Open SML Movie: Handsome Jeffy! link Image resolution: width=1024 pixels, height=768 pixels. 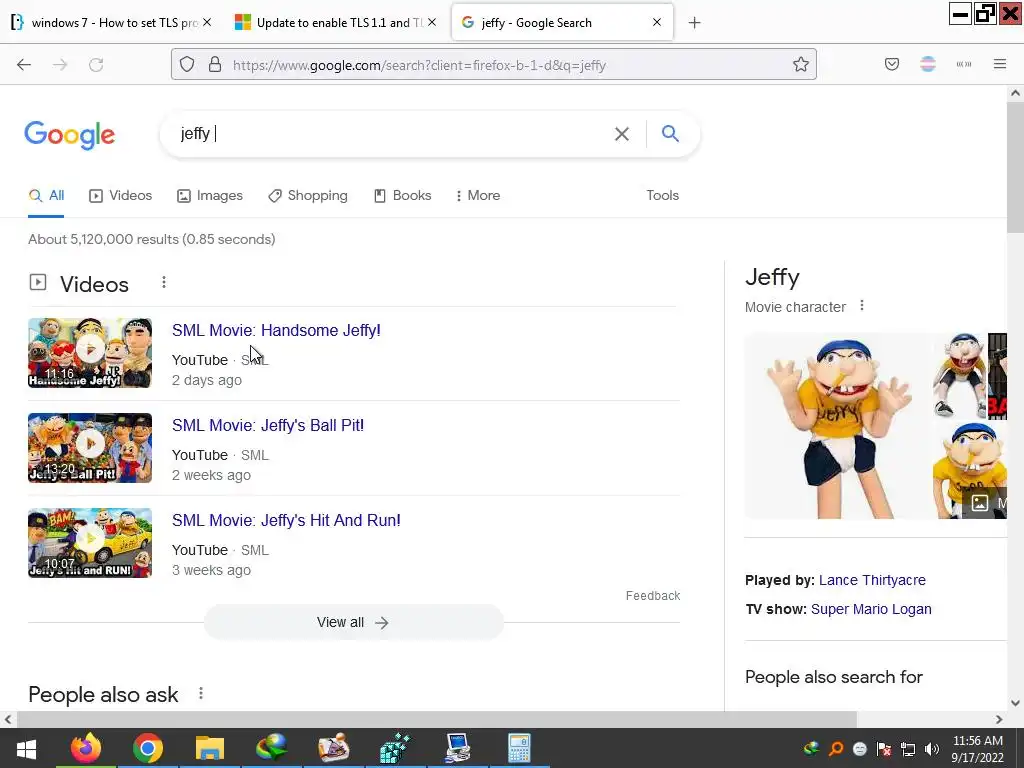276,330
